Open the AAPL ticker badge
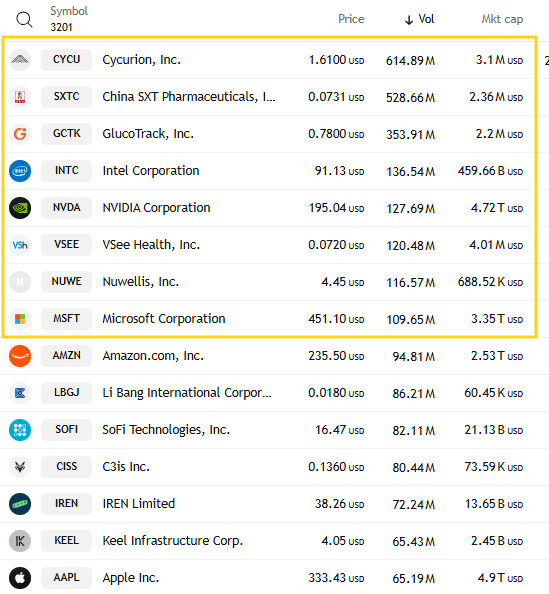Screen dimensions: 549x594 pyautogui.click(x=66, y=578)
